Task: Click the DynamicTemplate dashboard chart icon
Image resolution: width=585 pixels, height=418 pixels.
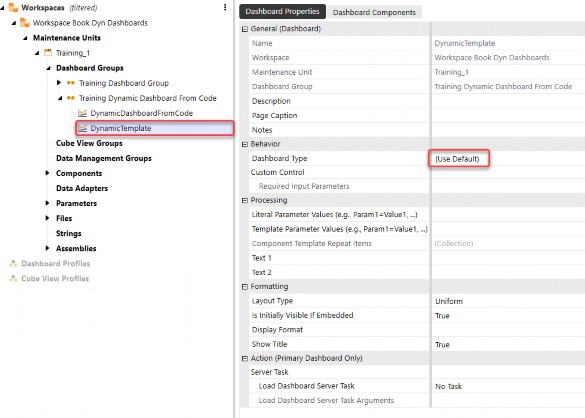Action: (x=82, y=128)
